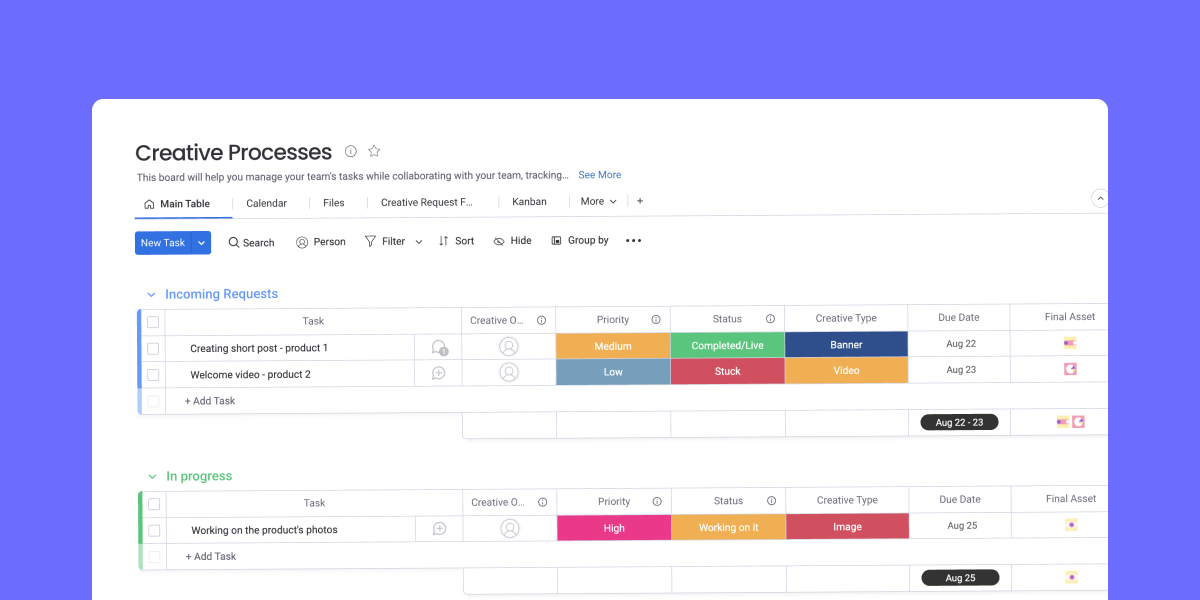Viewport: 1200px width, 600px height.
Task: Click the Group by button
Action: [580, 241]
